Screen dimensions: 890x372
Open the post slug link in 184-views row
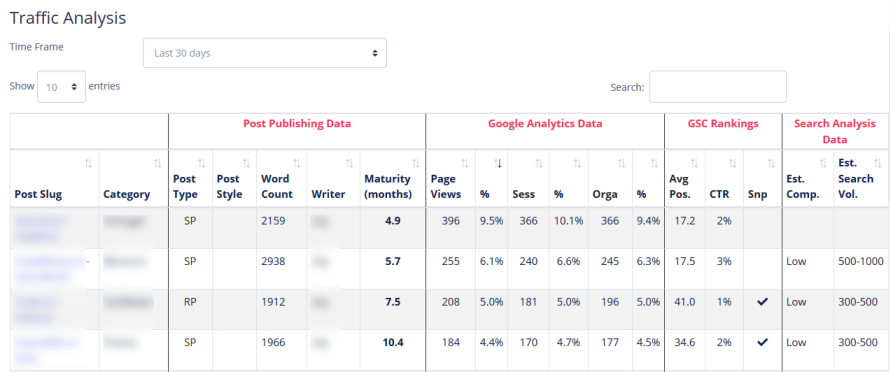tap(45, 350)
